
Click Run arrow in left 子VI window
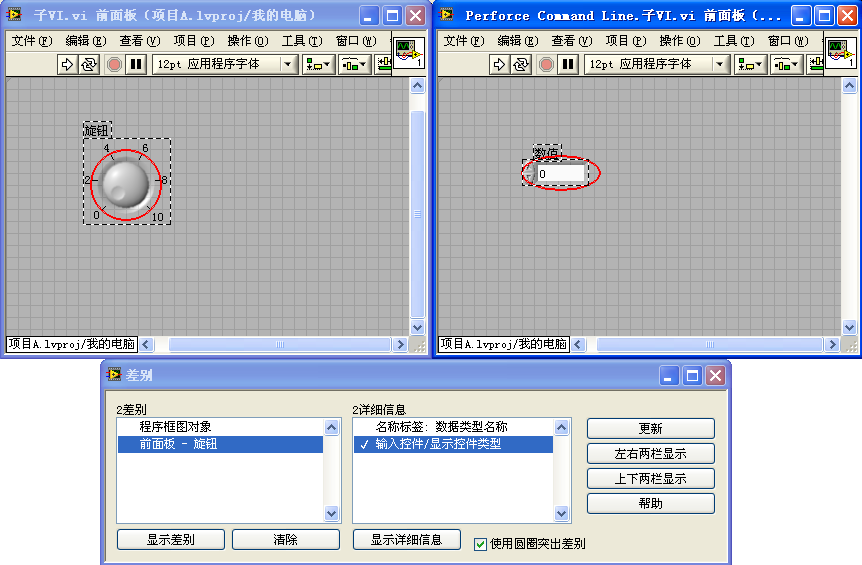pyautogui.click(x=67, y=64)
